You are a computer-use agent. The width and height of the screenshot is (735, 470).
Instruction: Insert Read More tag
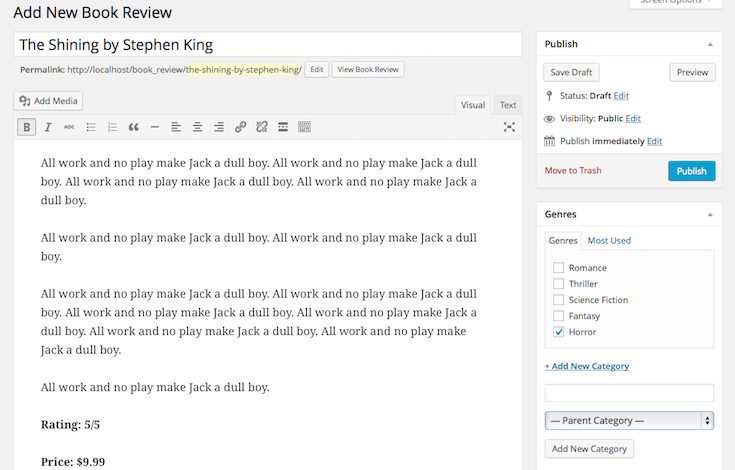(283, 127)
